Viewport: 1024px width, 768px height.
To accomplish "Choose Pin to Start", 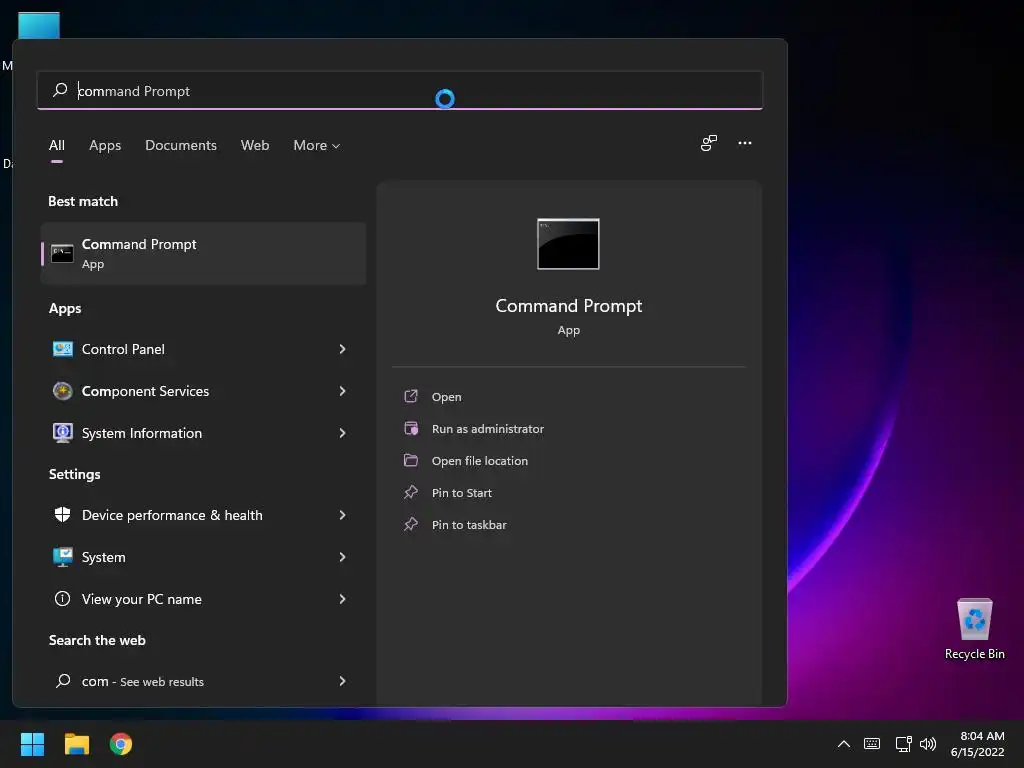I will click(x=462, y=492).
